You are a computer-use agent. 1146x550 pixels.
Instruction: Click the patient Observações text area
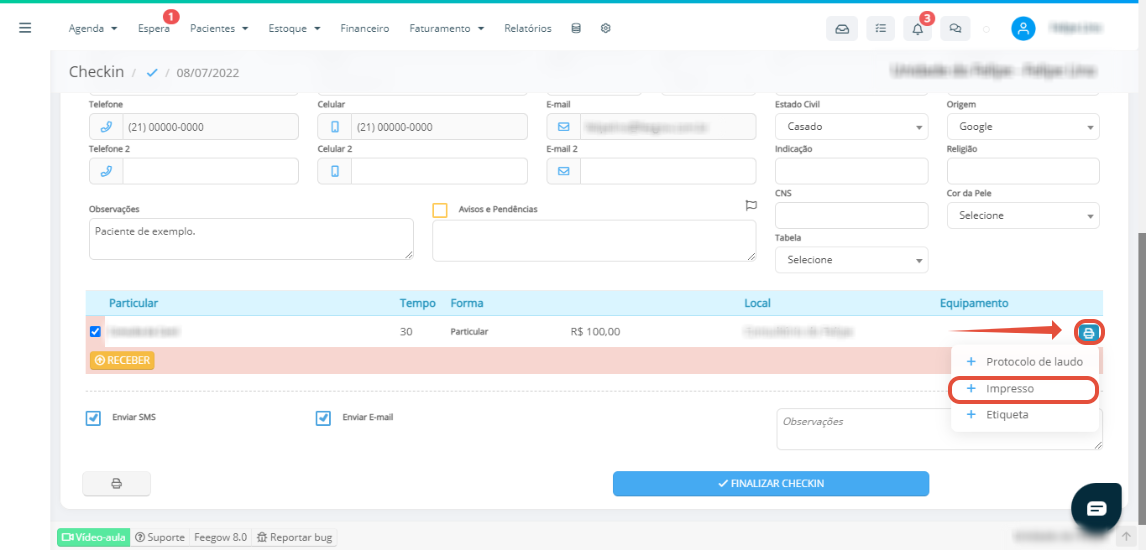click(x=251, y=239)
